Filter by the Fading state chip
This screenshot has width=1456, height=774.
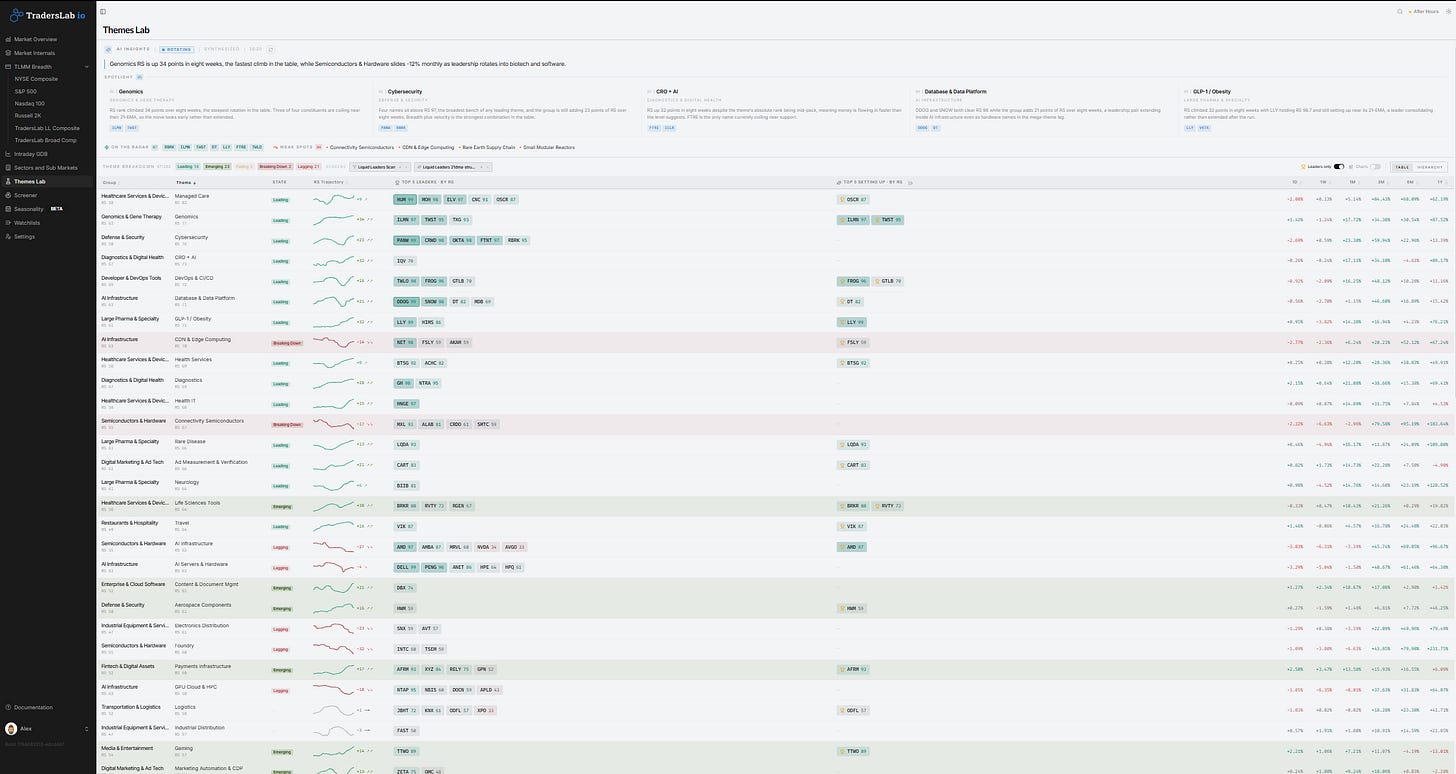coord(245,166)
